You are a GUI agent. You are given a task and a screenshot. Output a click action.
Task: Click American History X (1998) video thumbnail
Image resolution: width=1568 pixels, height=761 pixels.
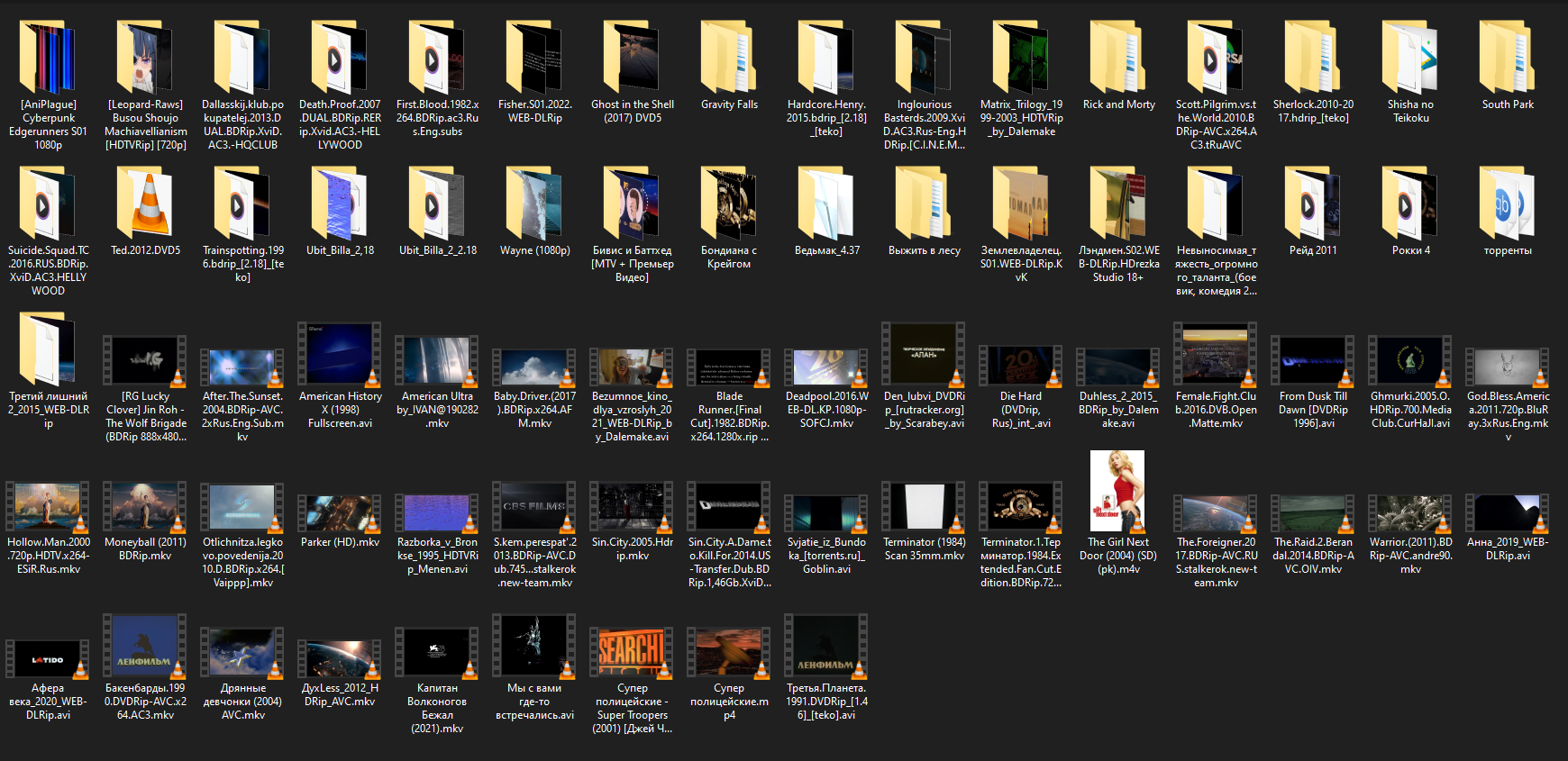(x=340, y=354)
